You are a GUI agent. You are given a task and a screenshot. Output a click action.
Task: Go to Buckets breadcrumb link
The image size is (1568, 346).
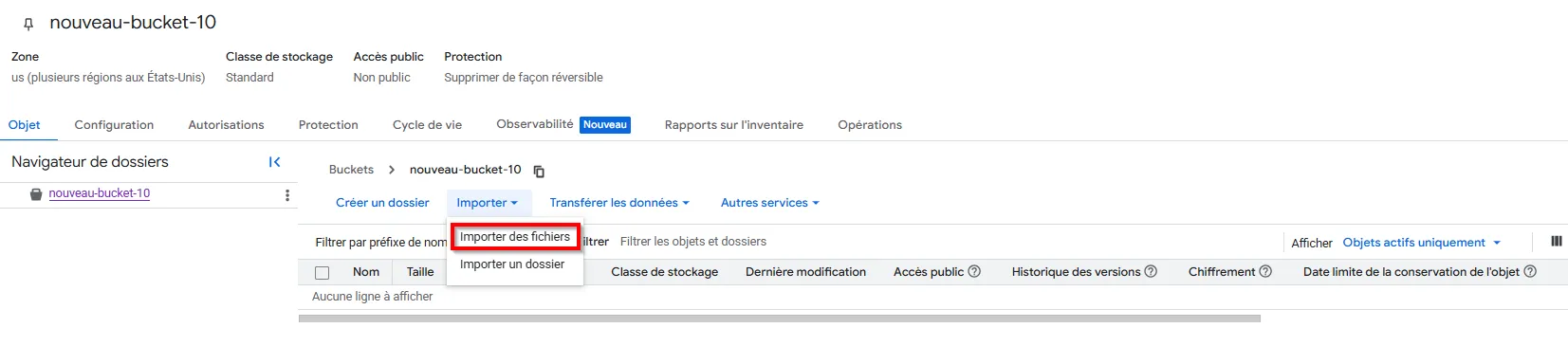pyautogui.click(x=351, y=170)
